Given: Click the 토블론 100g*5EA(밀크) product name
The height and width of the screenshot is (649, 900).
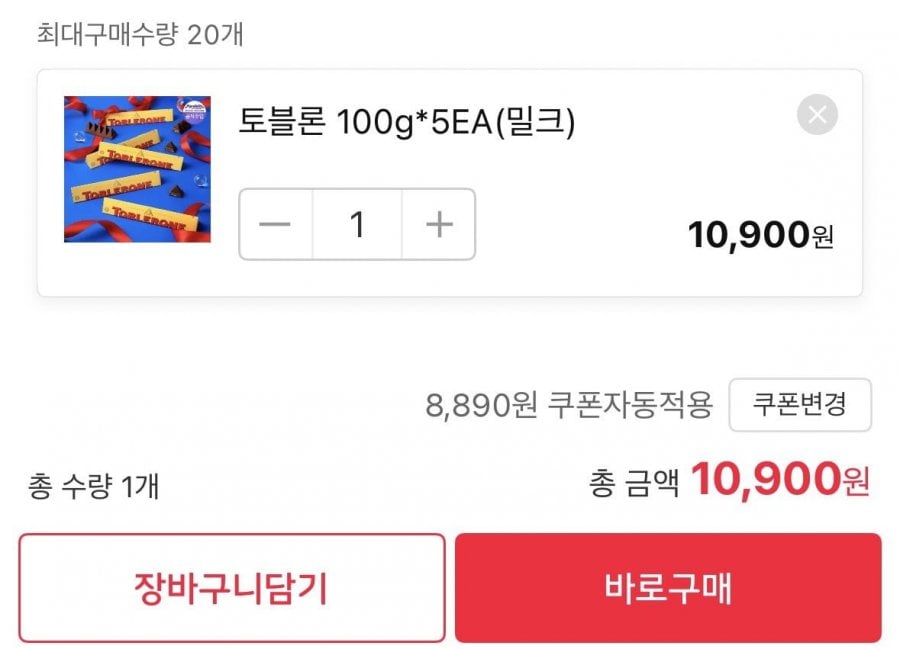Looking at the screenshot, I should 406,122.
